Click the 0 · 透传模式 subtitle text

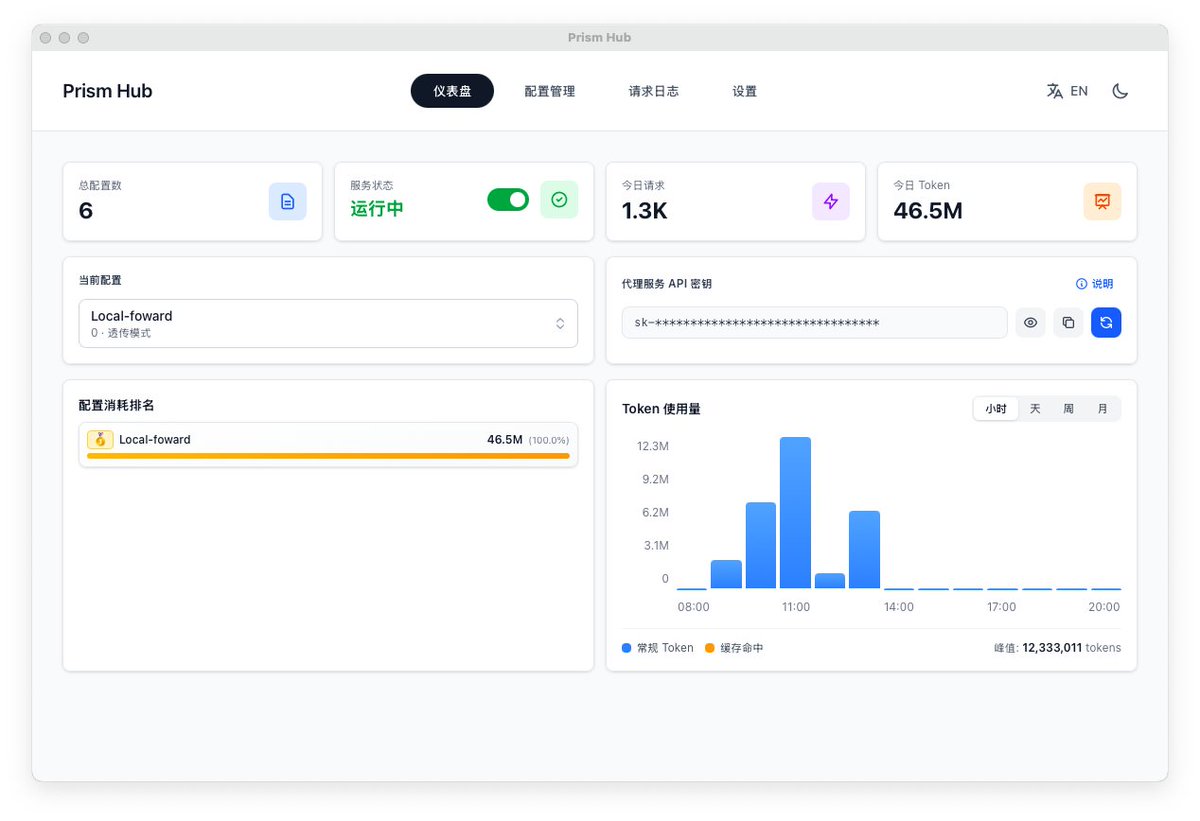tap(121, 333)
